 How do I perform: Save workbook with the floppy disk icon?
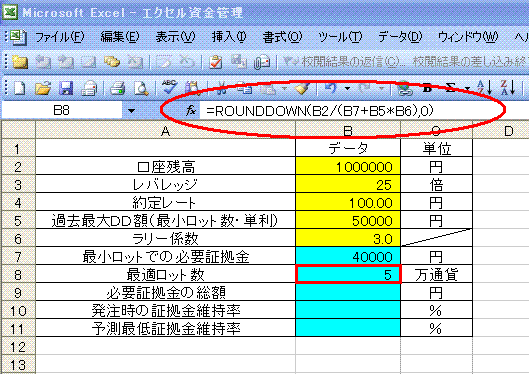(x=66, y=88)
